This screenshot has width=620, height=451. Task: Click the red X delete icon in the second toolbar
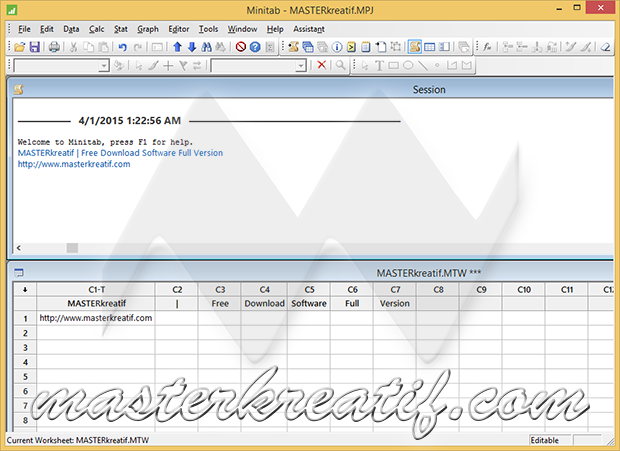(322, 65)
